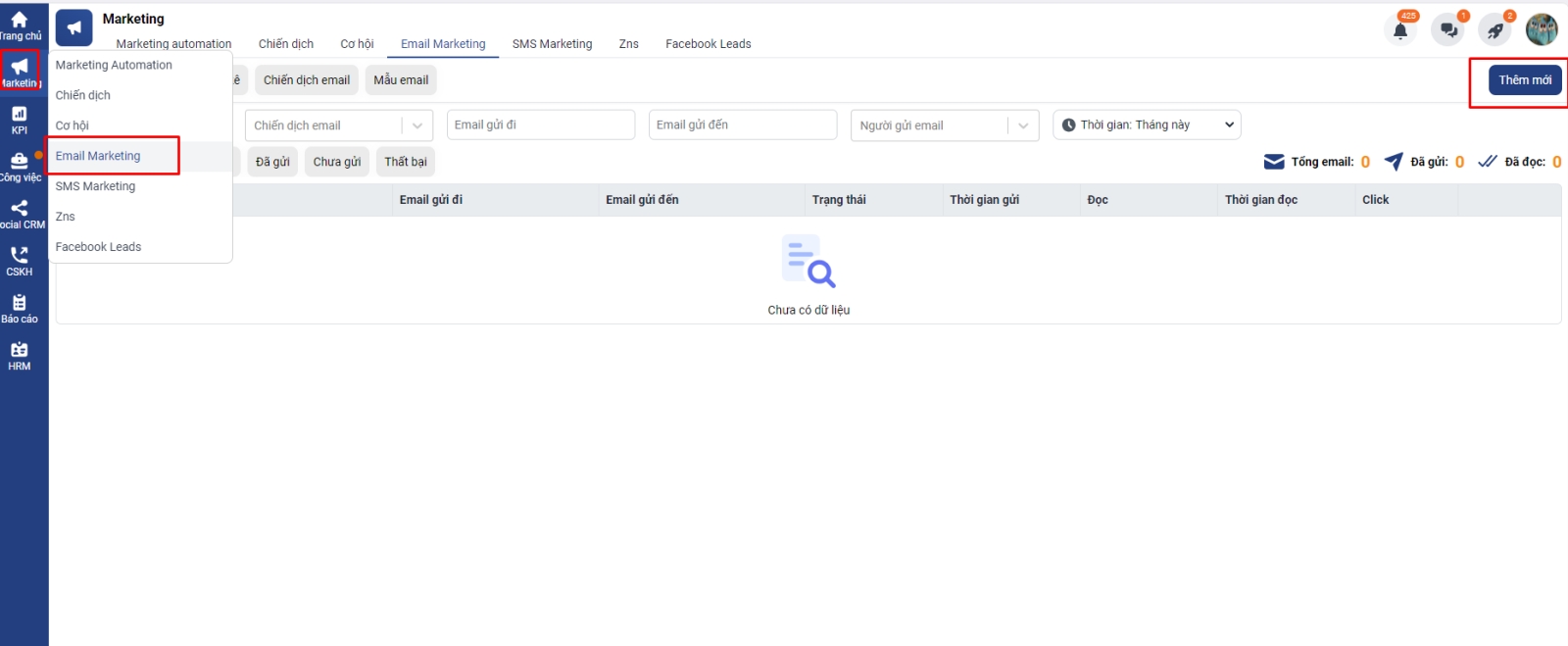The width and height of the screenshot is (1568, 646).
Task: Switch to the SMS Marketing tab
Action: [552, 44]
